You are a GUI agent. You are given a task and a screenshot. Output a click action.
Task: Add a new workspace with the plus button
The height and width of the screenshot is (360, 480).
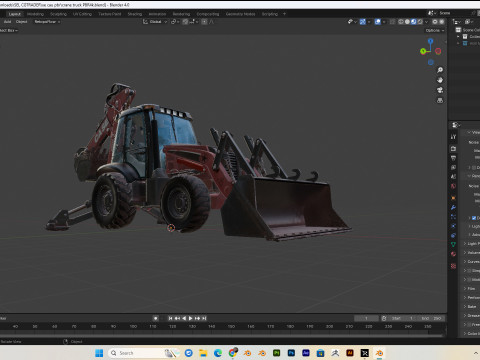(284, 14)
